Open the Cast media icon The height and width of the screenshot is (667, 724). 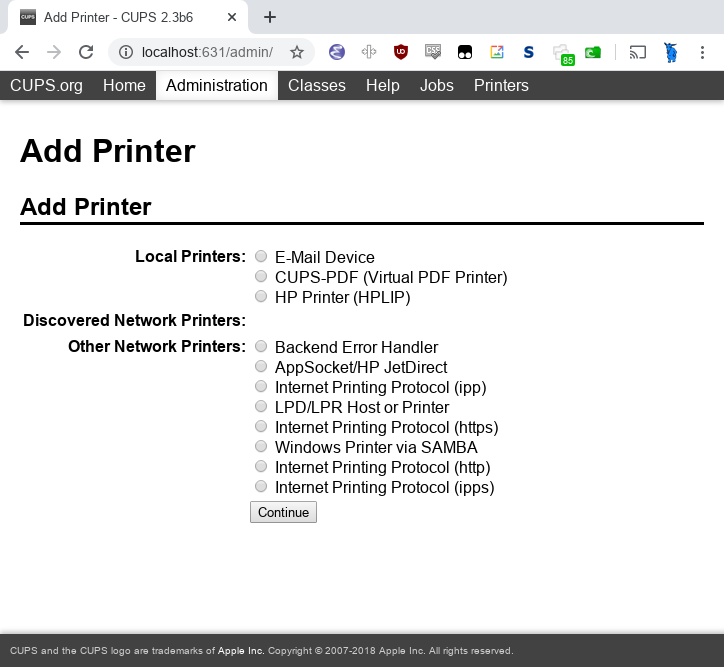(x=638, y=52)
